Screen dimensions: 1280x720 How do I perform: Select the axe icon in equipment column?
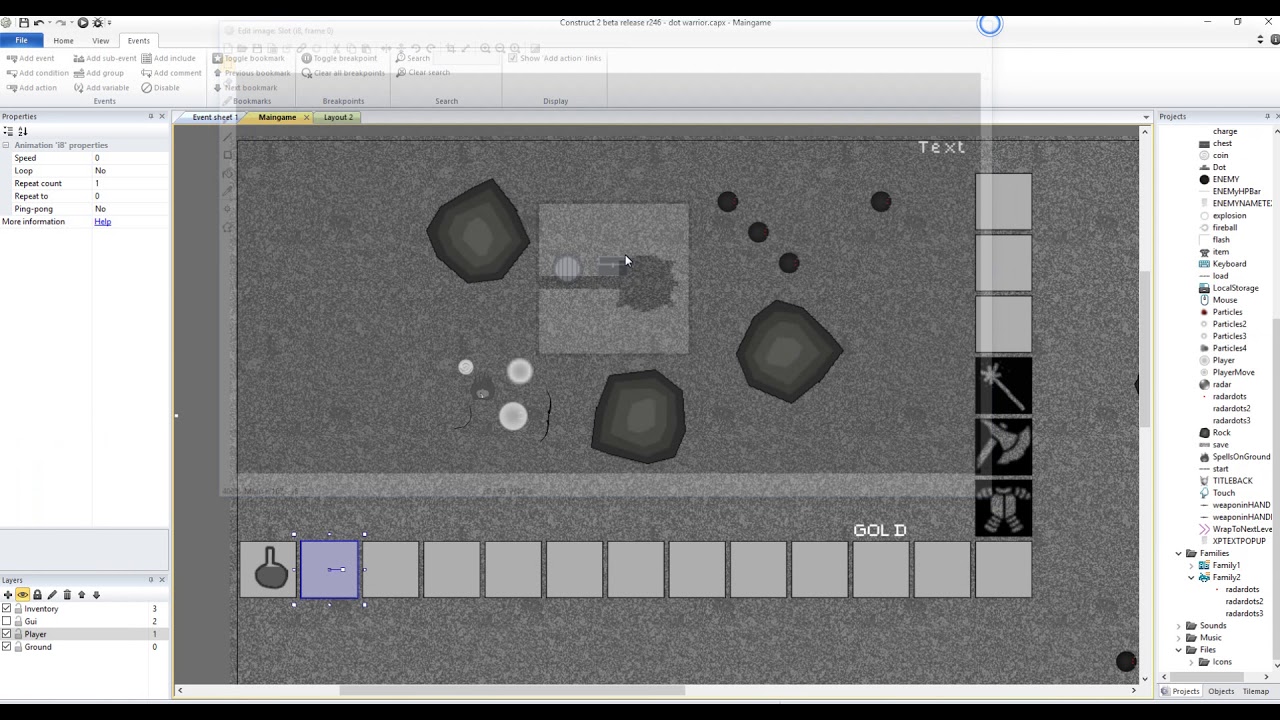[1003, 447]
